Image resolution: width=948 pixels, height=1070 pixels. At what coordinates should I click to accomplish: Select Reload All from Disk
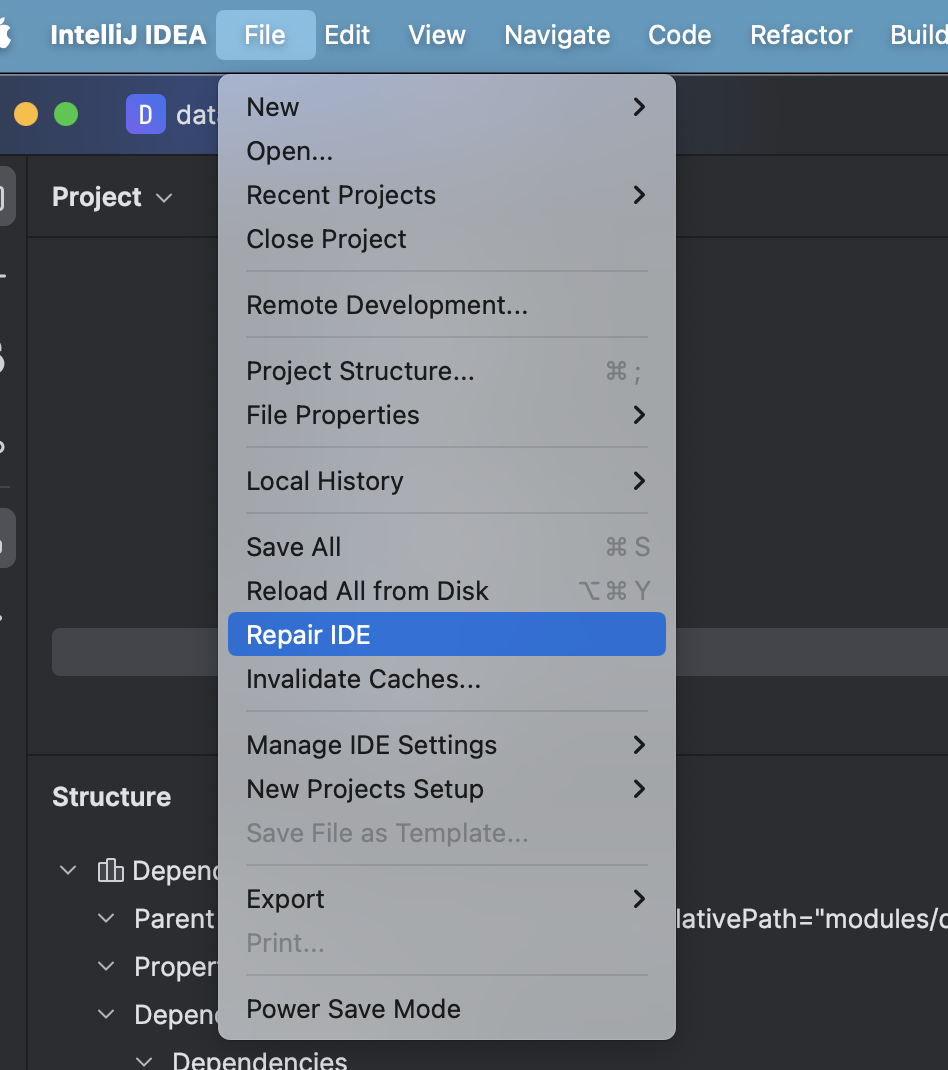[x=367, y=591]
